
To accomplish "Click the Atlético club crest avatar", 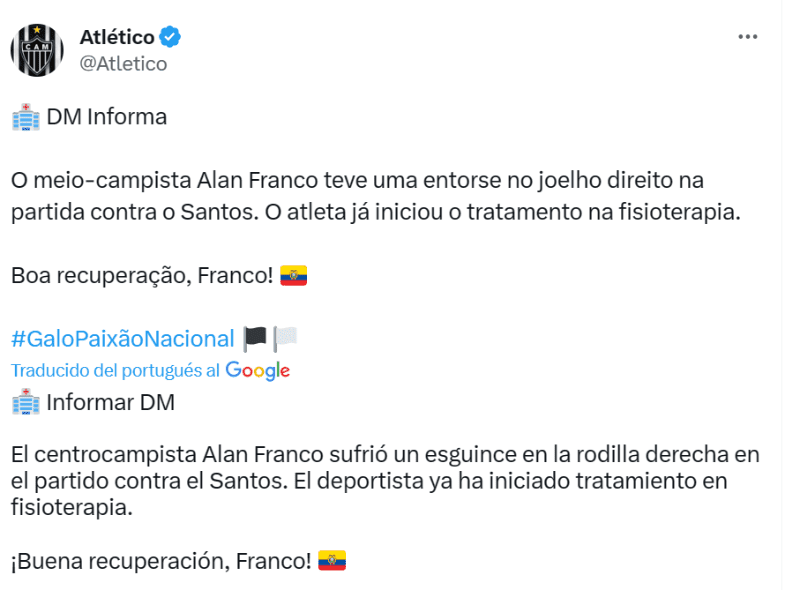I will click(x=37, y=50).
